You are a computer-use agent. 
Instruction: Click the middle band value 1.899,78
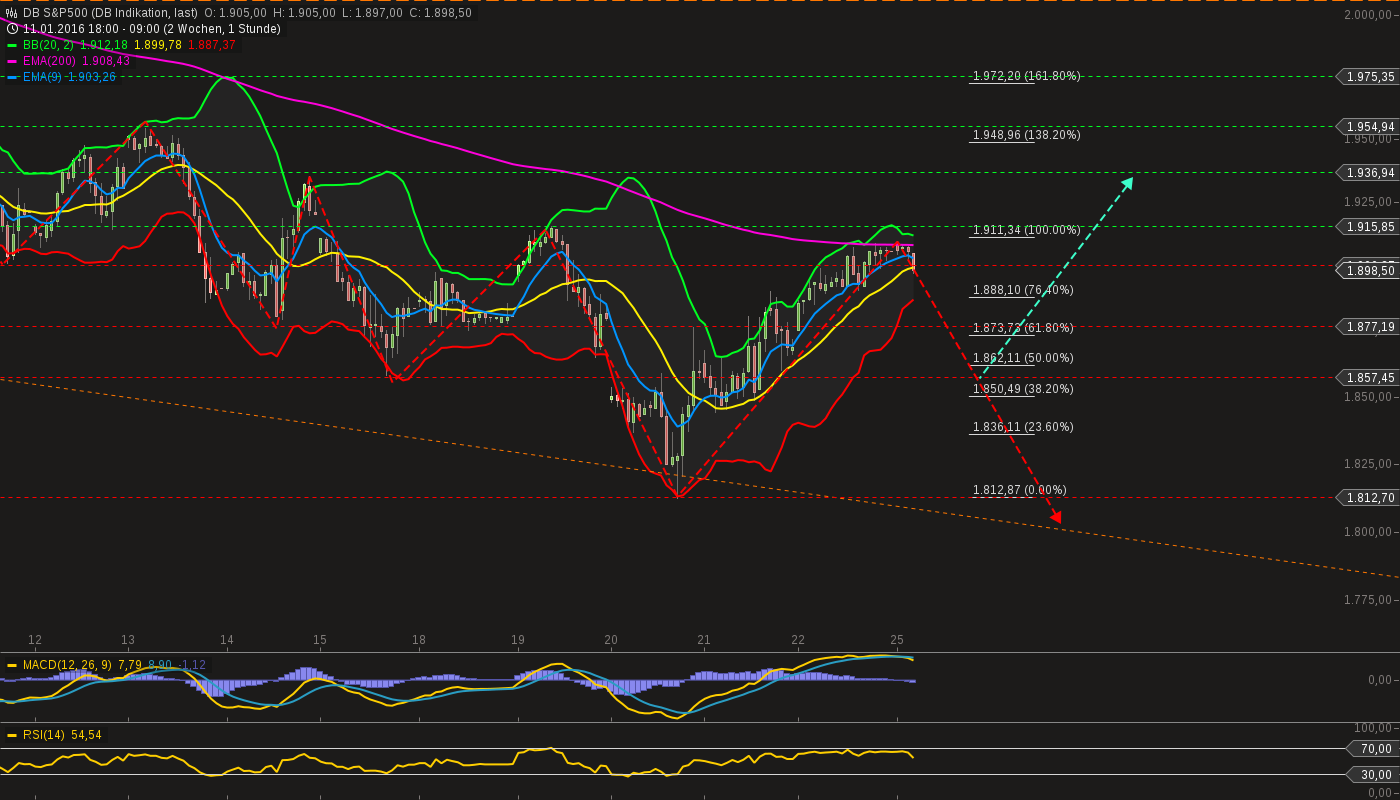(x=158, y=45)
